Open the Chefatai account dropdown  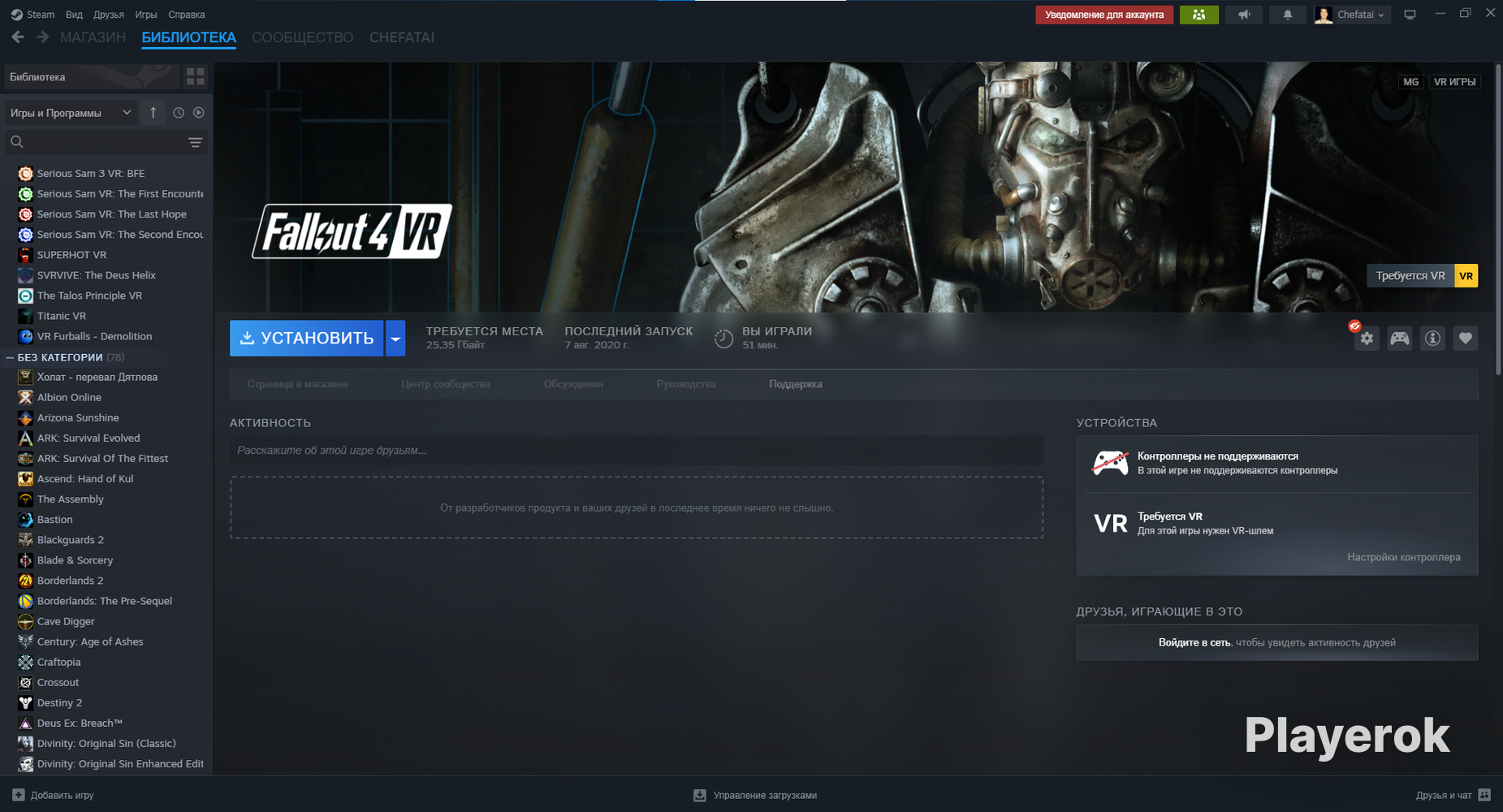[x=1353, y=15]
